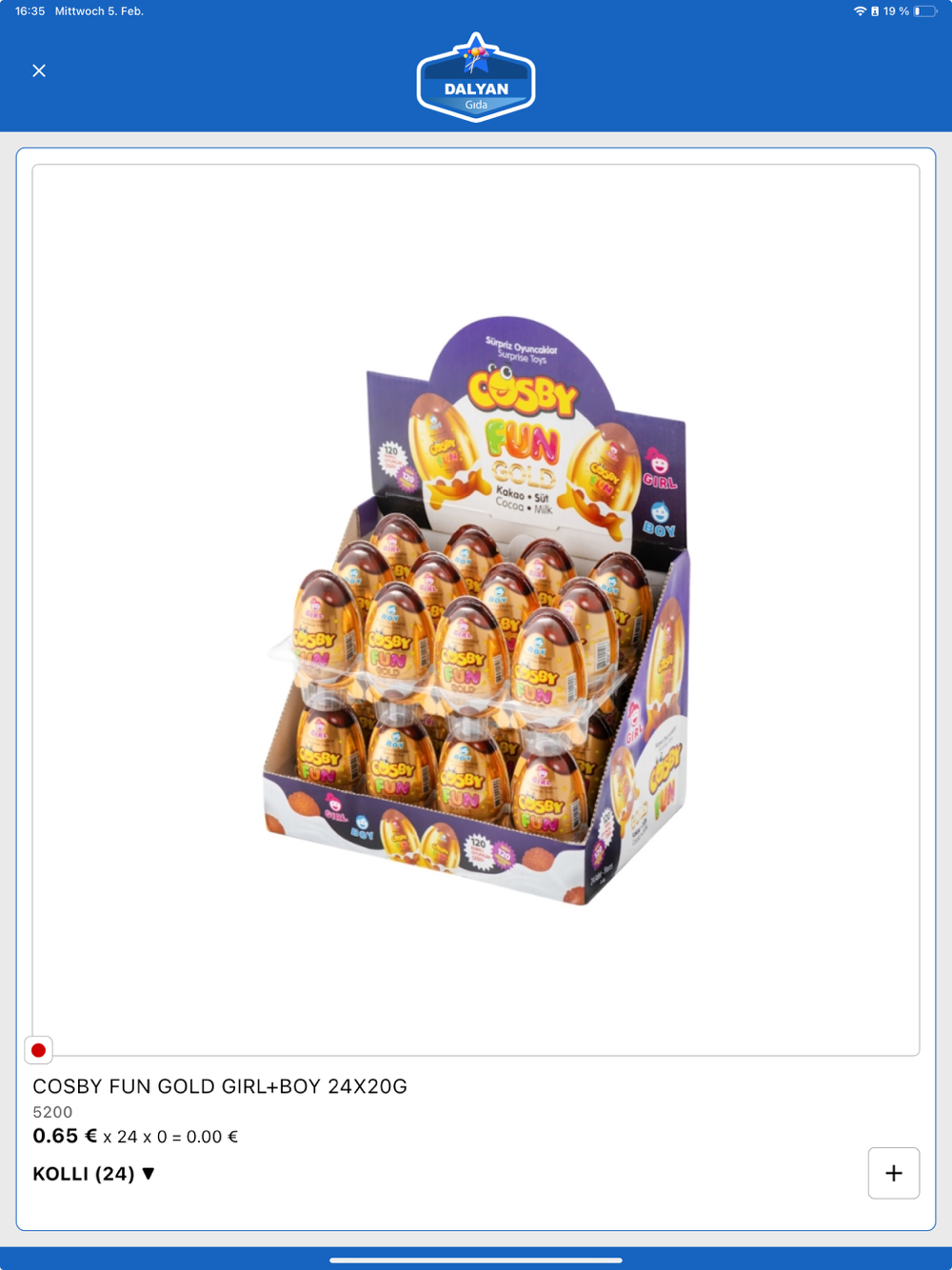Tap the 16:35 clock in status bar
Image resolution: width=952 pixels, height=1270 pixels.
point(30,11)
